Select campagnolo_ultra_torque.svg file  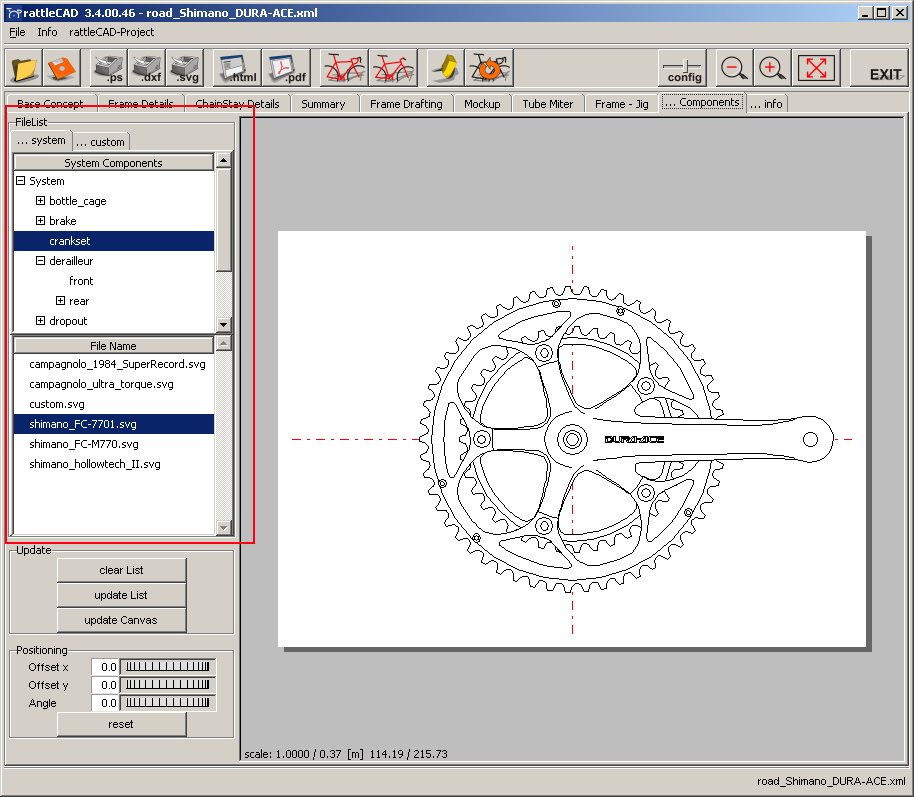click(x=114, y=384)
